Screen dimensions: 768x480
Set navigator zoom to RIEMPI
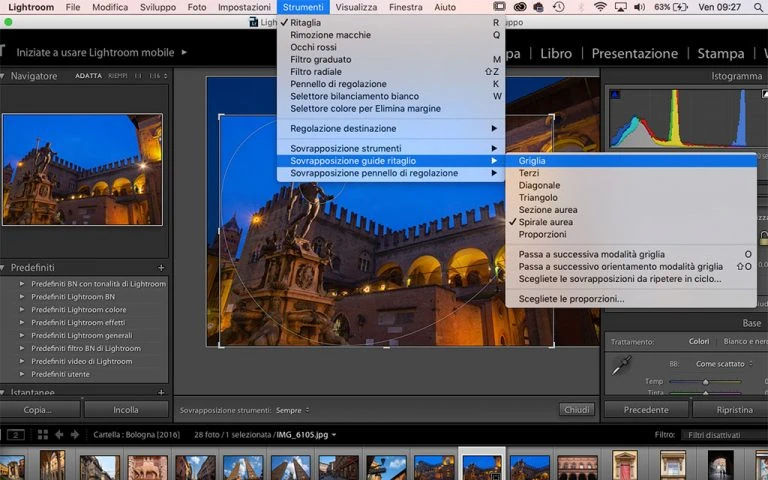click(118, 76)
